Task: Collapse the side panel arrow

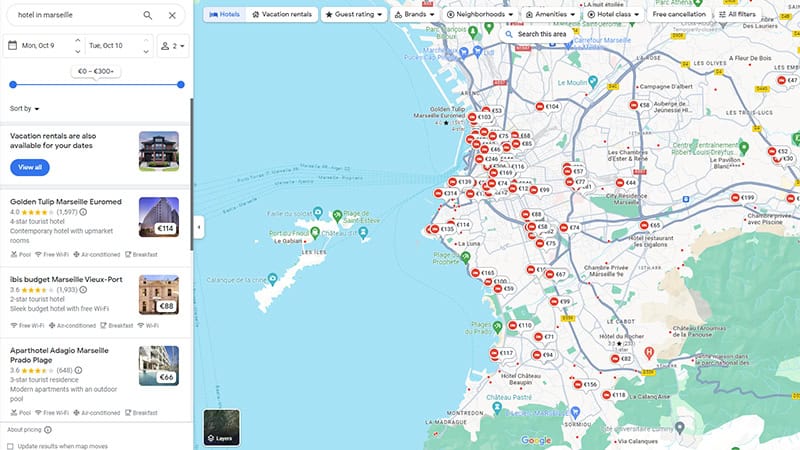Action: point(198,227)
